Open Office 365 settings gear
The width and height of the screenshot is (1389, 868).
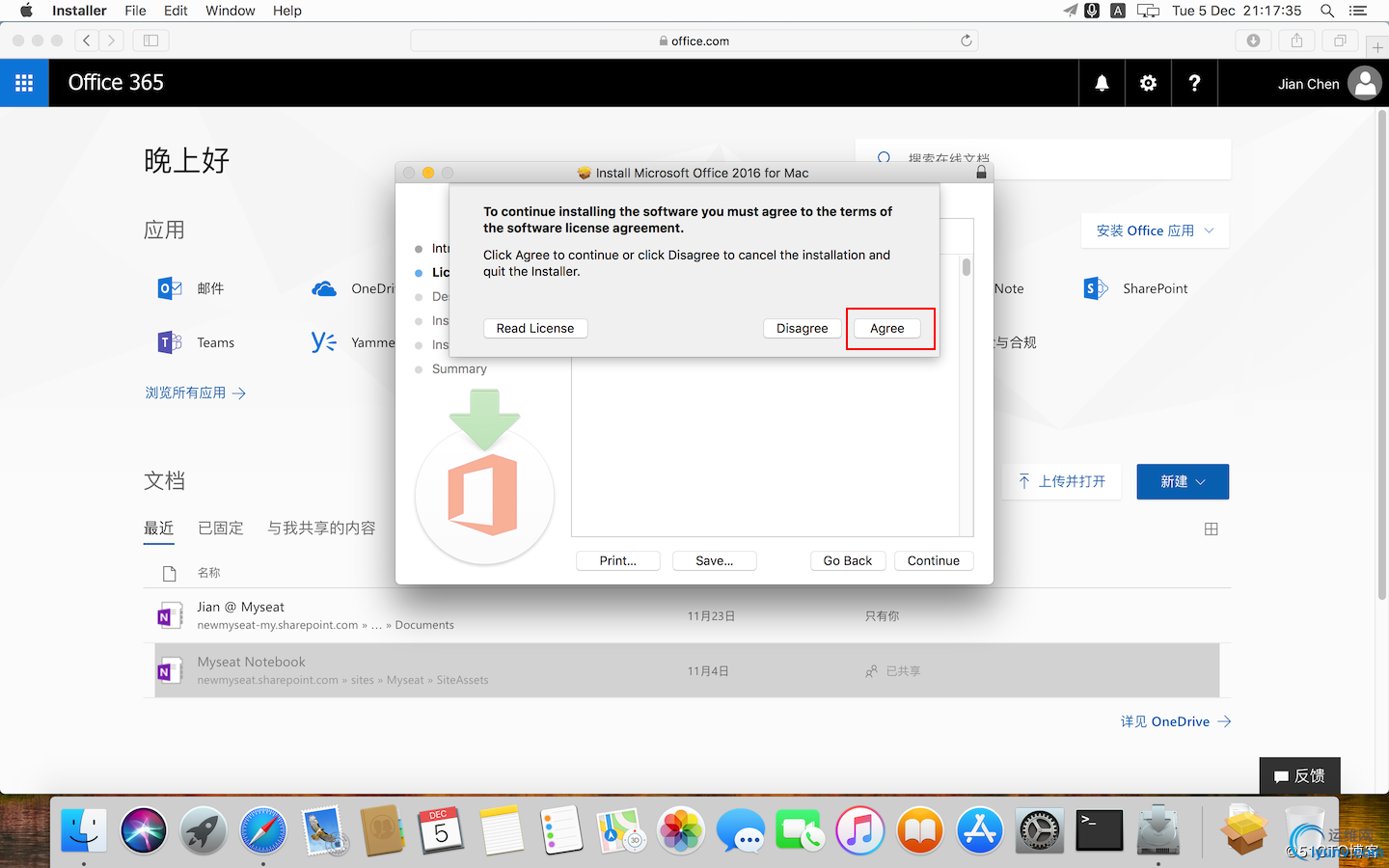(1148, 83)
